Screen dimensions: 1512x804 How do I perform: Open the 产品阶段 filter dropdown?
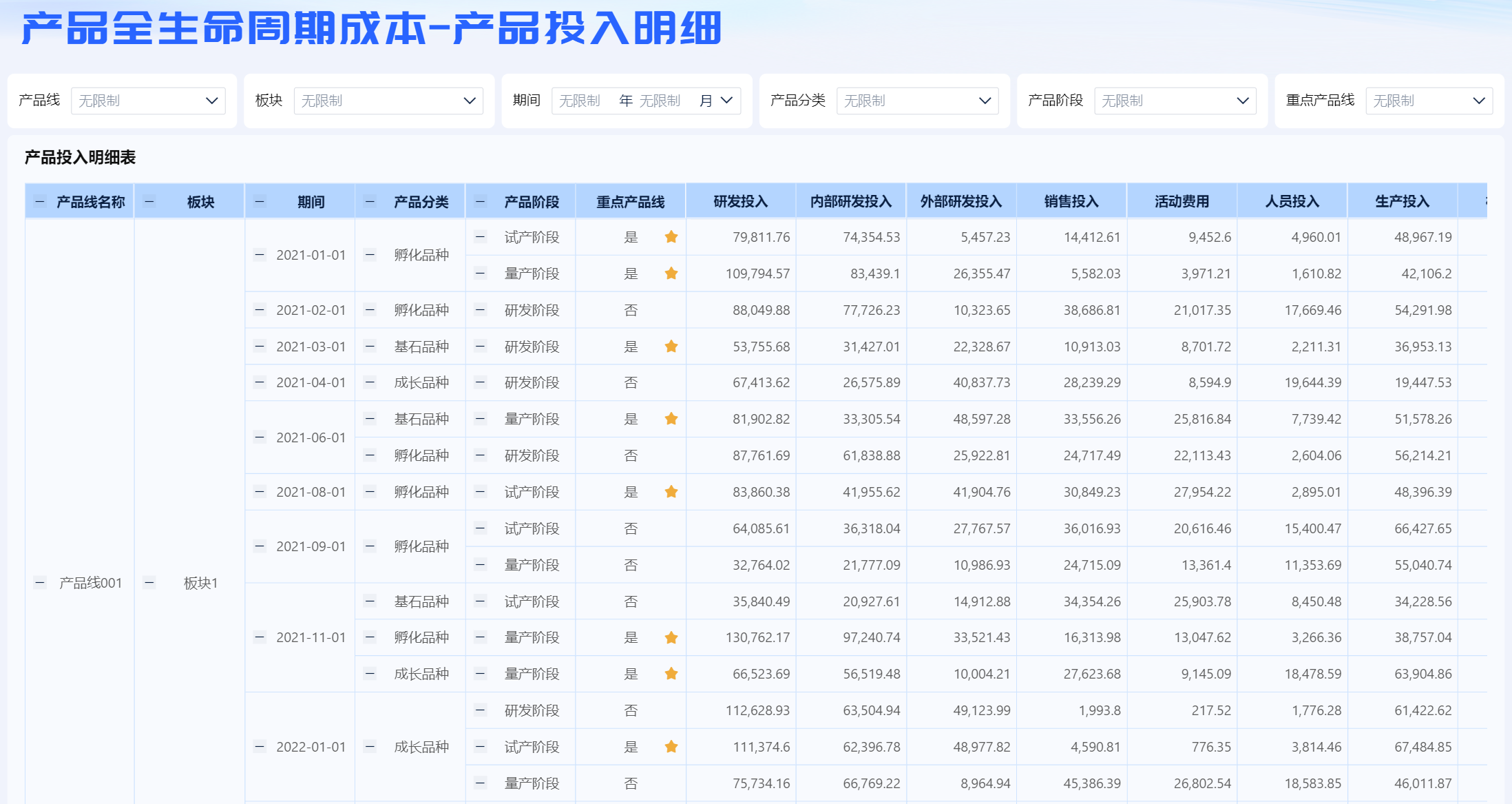pyautogui.click(x=1175, y=101)
